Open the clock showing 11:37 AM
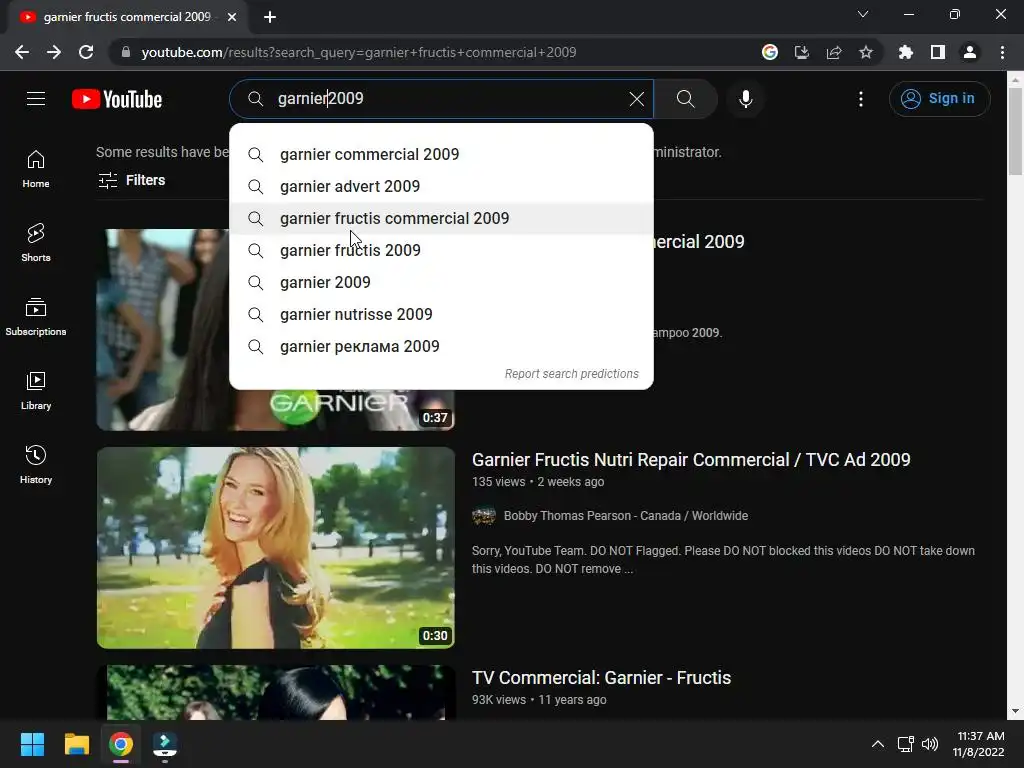Screen dimensions: 1024x768 point(978,744)
